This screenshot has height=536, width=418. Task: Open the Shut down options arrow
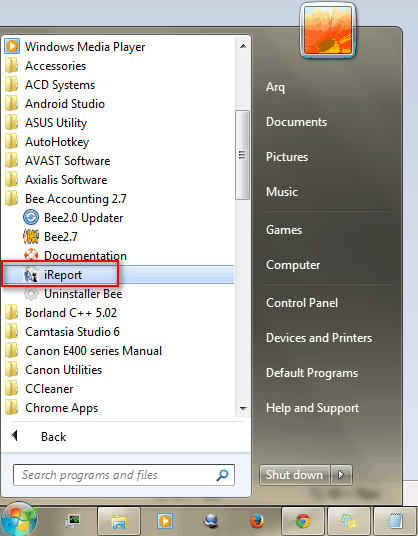click(x=341, y=475)
